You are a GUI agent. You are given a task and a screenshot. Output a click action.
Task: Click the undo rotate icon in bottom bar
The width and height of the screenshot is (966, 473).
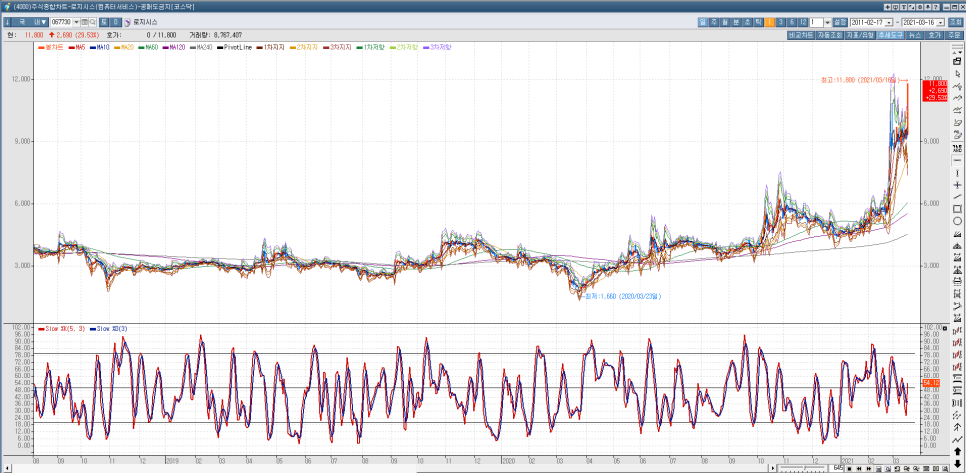[x=898, y=469]
